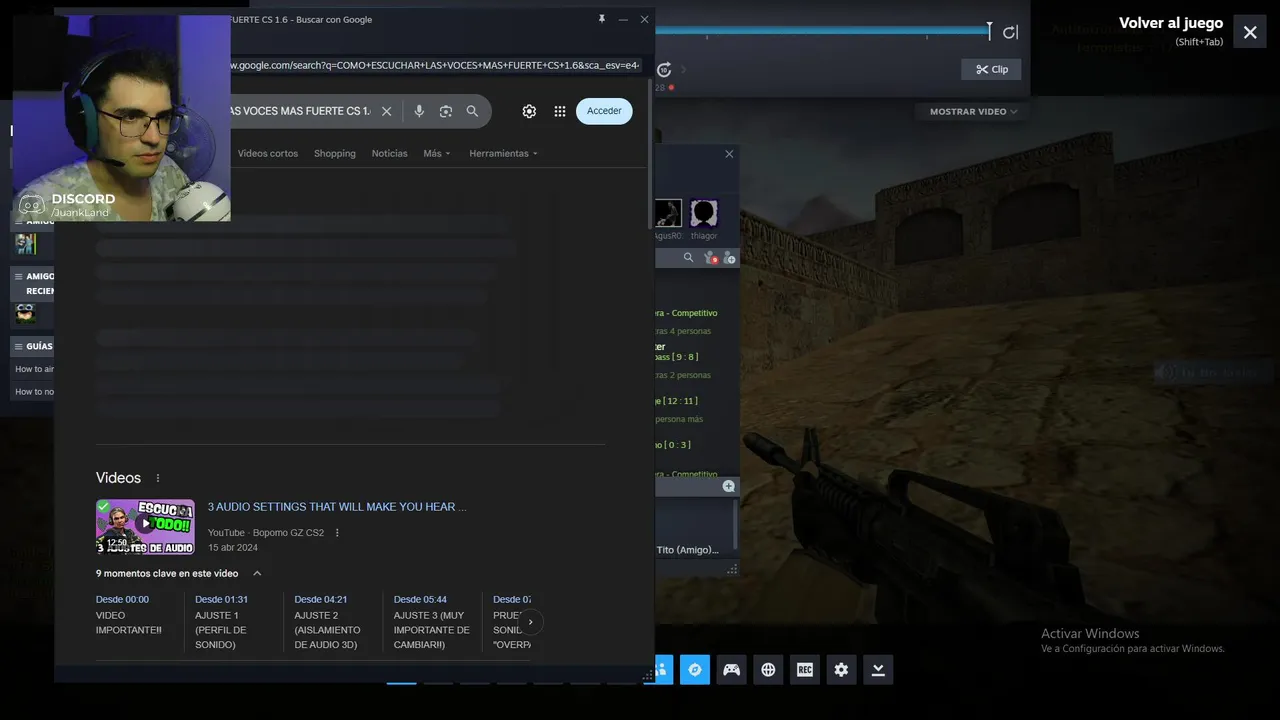Pin the overlay browser window
Viewport: 1280px width, 720px height.
click(602, 19)
